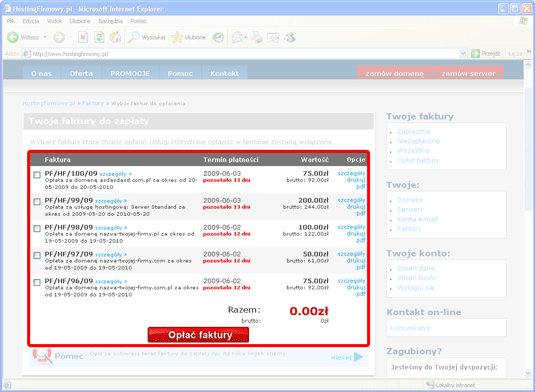Image resolution: width=535 pixels, height=392 pixels.
Task: Open the Messenger toolbar icon
Action: [290, 37]
